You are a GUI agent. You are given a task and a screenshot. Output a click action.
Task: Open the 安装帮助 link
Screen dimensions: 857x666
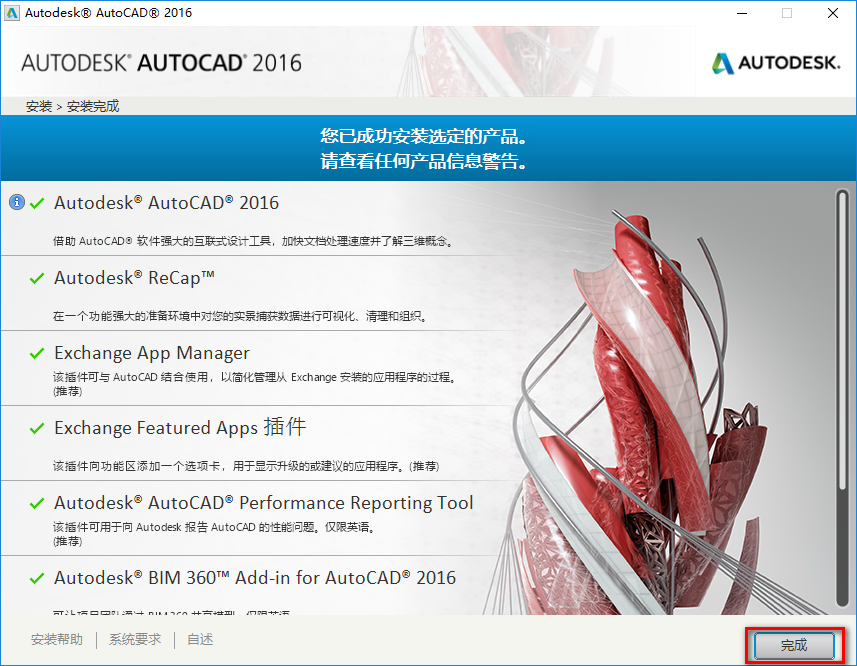point(57,639)
